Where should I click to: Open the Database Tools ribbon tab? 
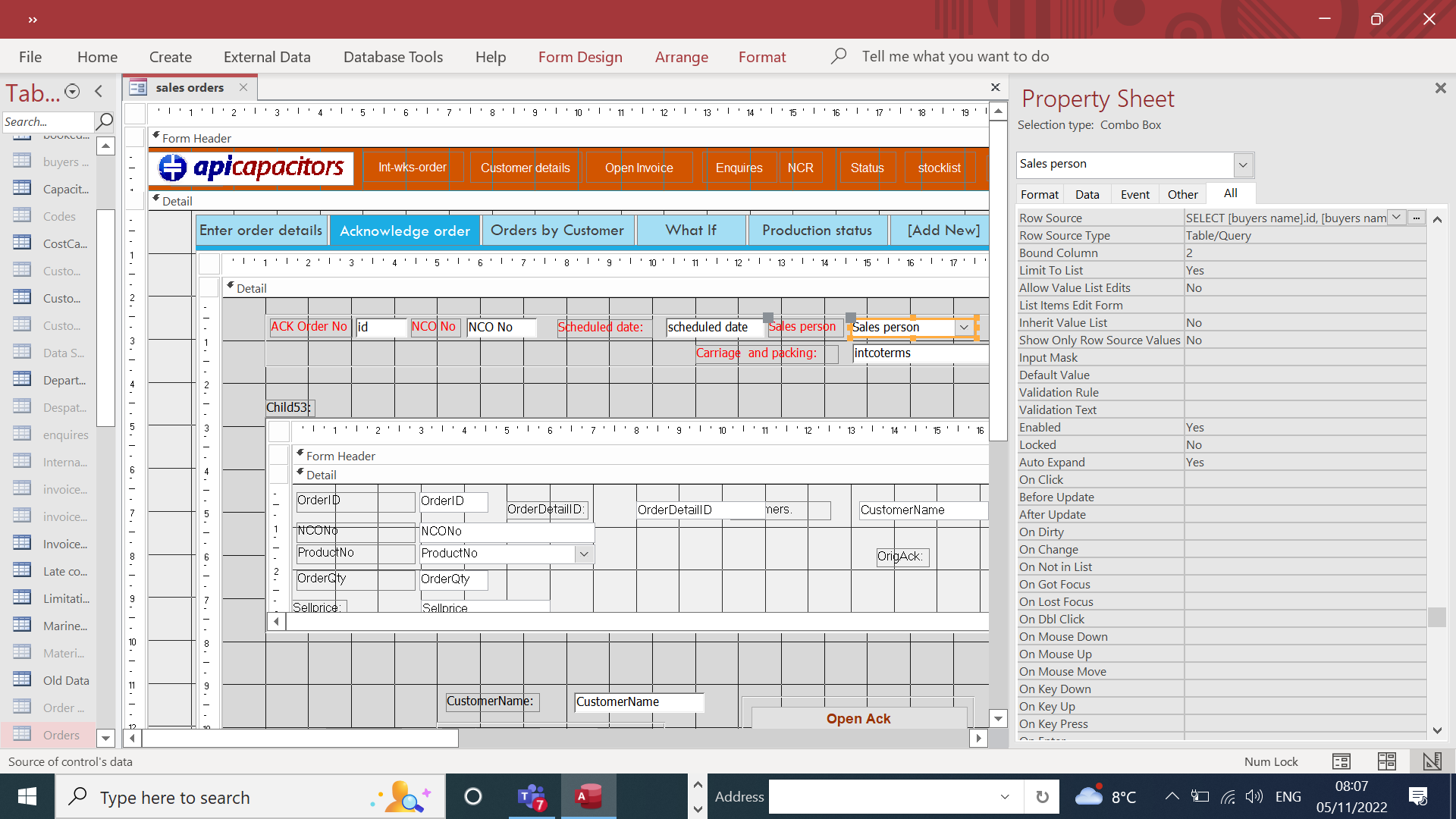[x=393, y=57]
